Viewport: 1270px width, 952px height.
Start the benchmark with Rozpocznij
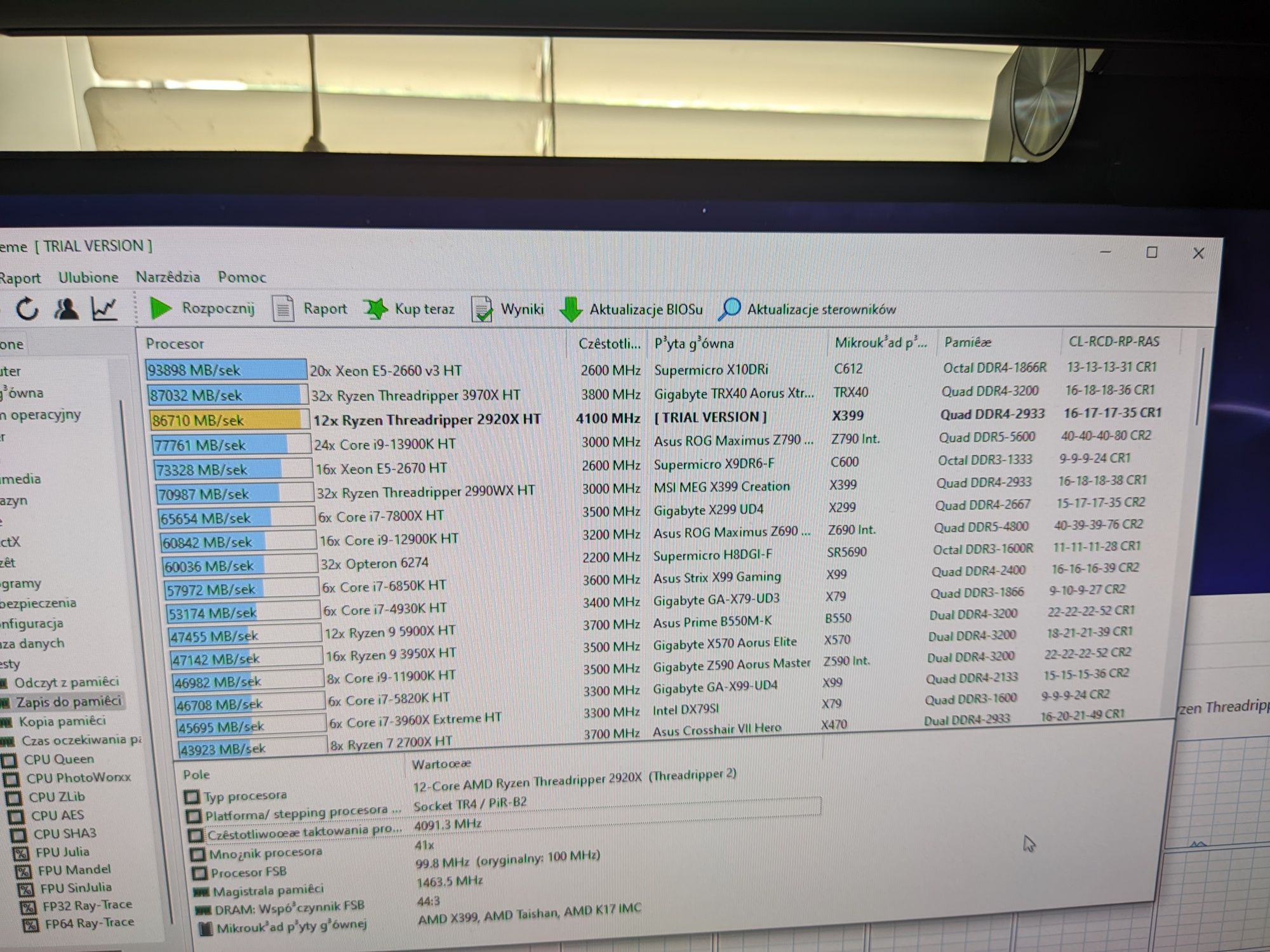pos(203,308)
